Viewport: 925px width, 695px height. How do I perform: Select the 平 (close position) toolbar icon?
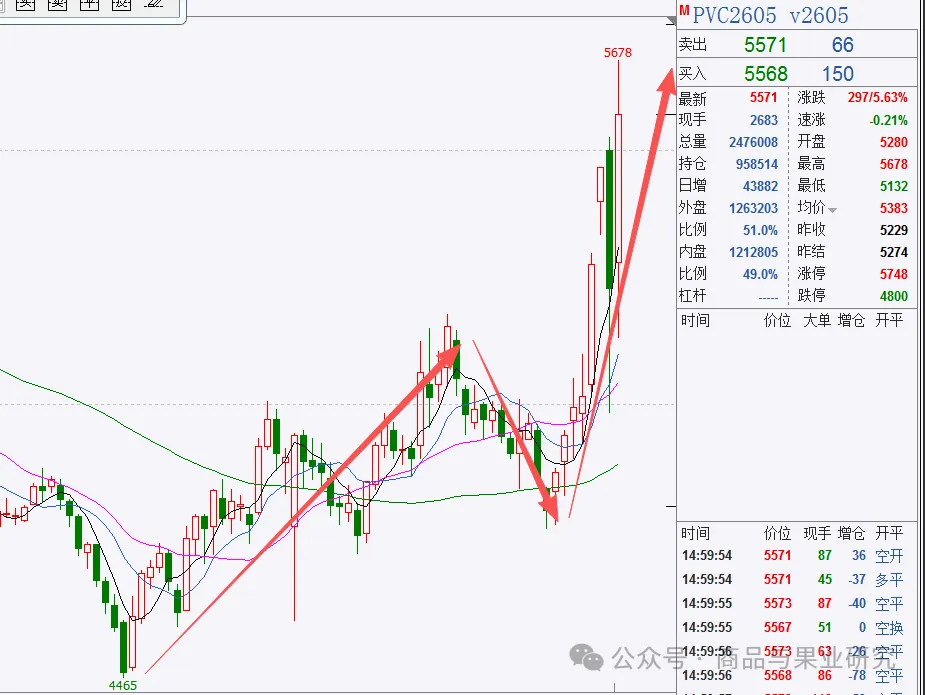coord(89,5)
